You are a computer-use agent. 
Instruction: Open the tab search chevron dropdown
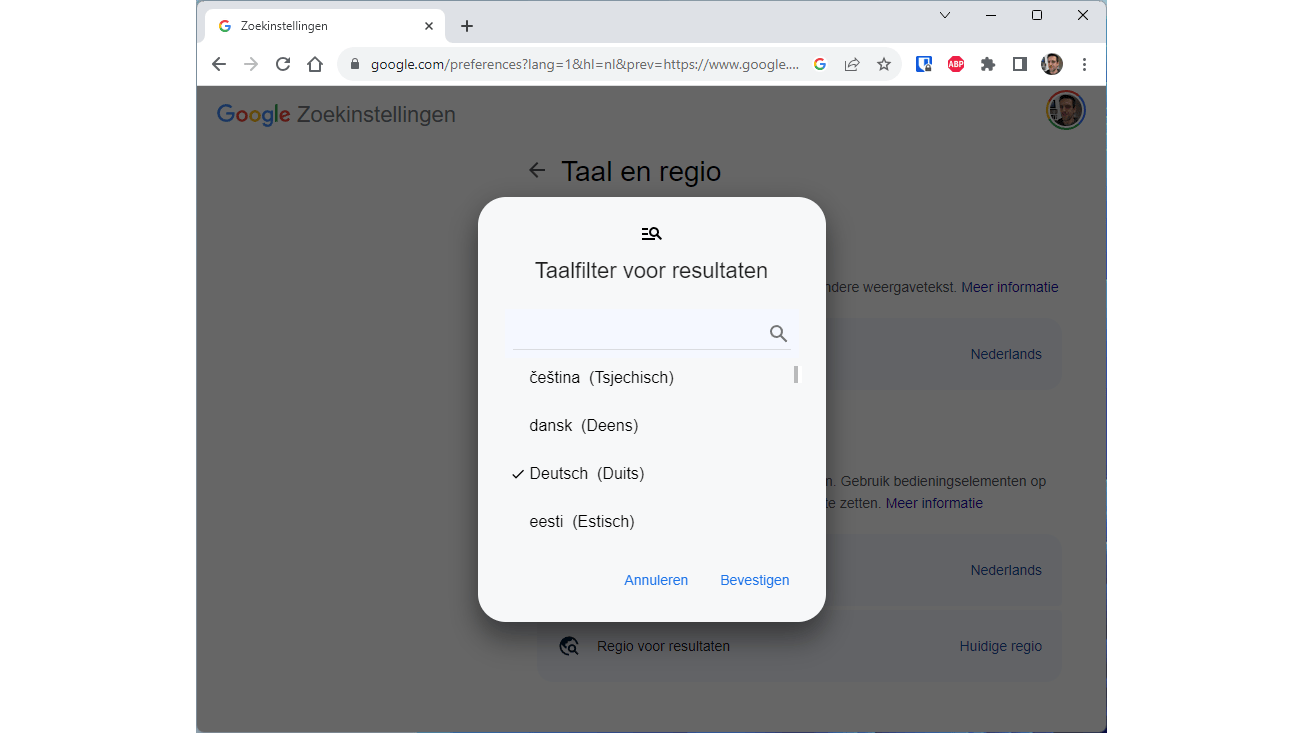tap(945, 15)
